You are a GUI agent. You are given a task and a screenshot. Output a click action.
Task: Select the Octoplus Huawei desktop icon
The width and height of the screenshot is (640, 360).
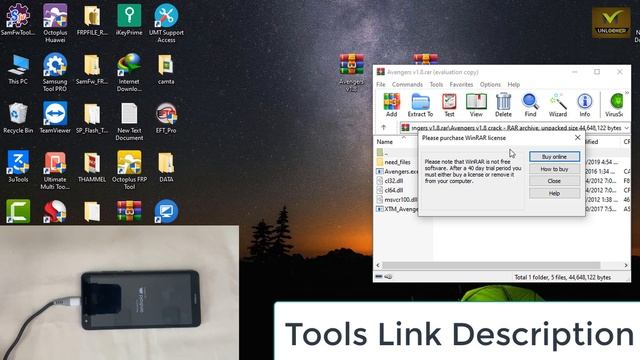click(55, 23)
